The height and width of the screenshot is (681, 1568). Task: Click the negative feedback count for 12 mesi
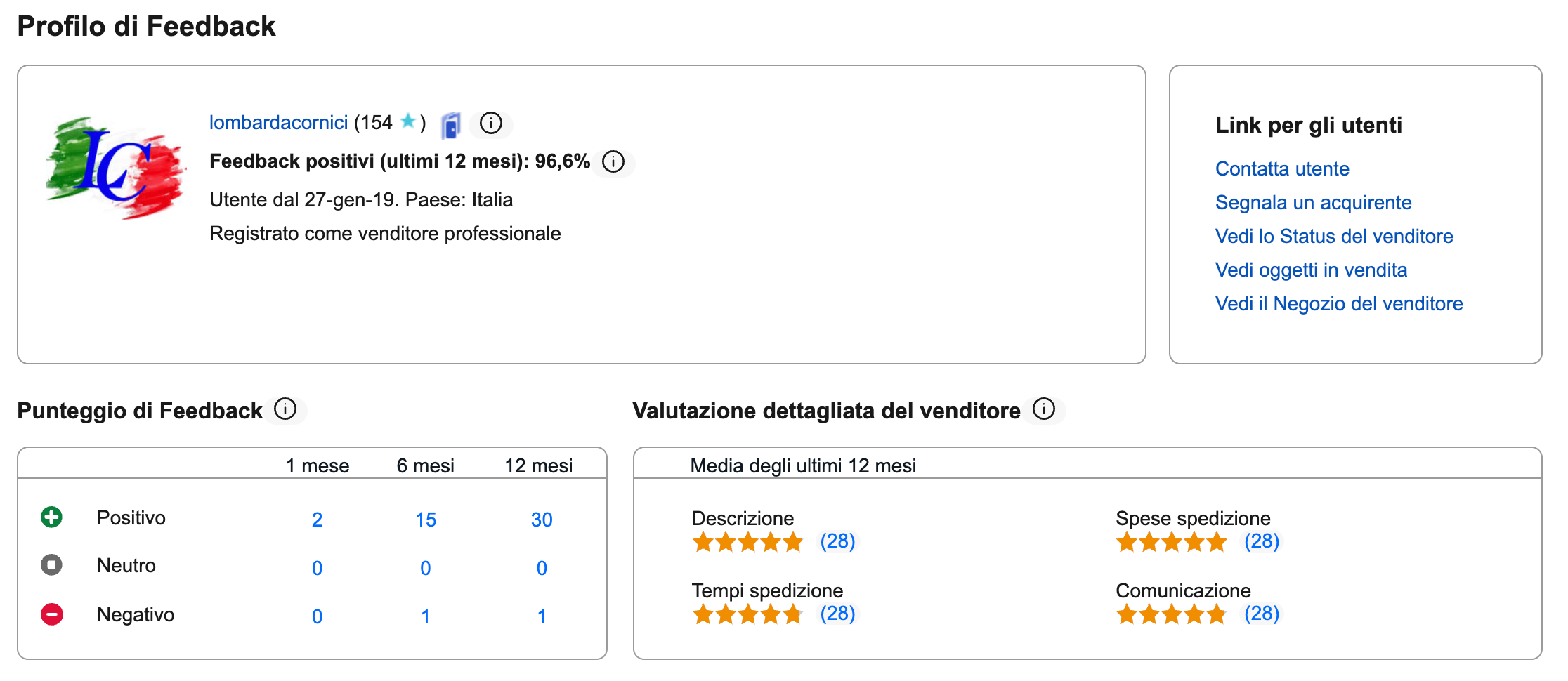point(541,617)
